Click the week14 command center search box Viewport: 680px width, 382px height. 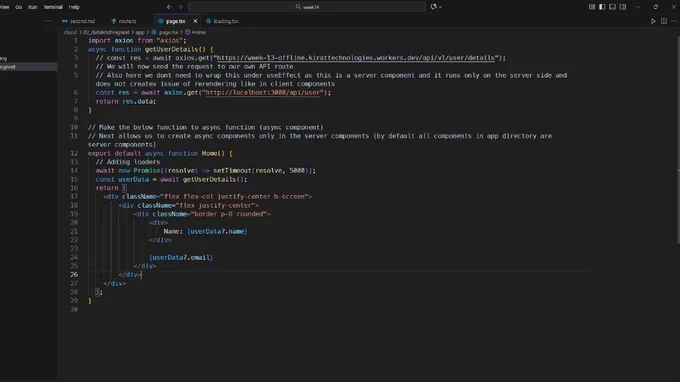(x=307, y=7)
